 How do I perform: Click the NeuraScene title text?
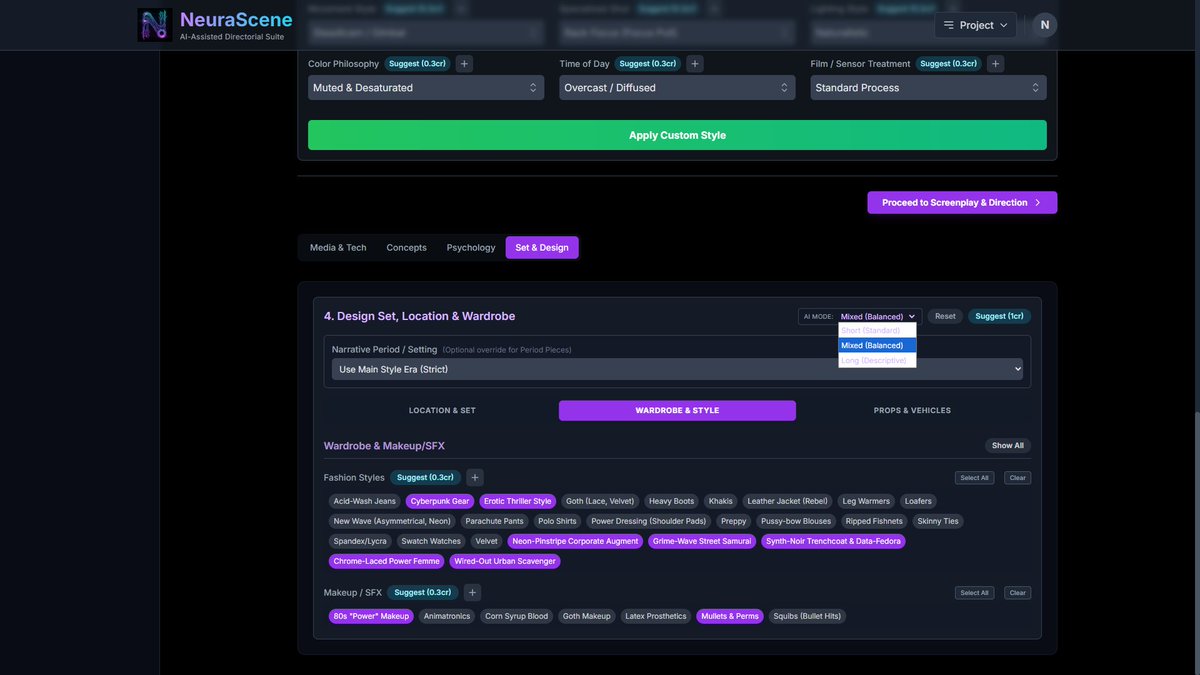236,19
